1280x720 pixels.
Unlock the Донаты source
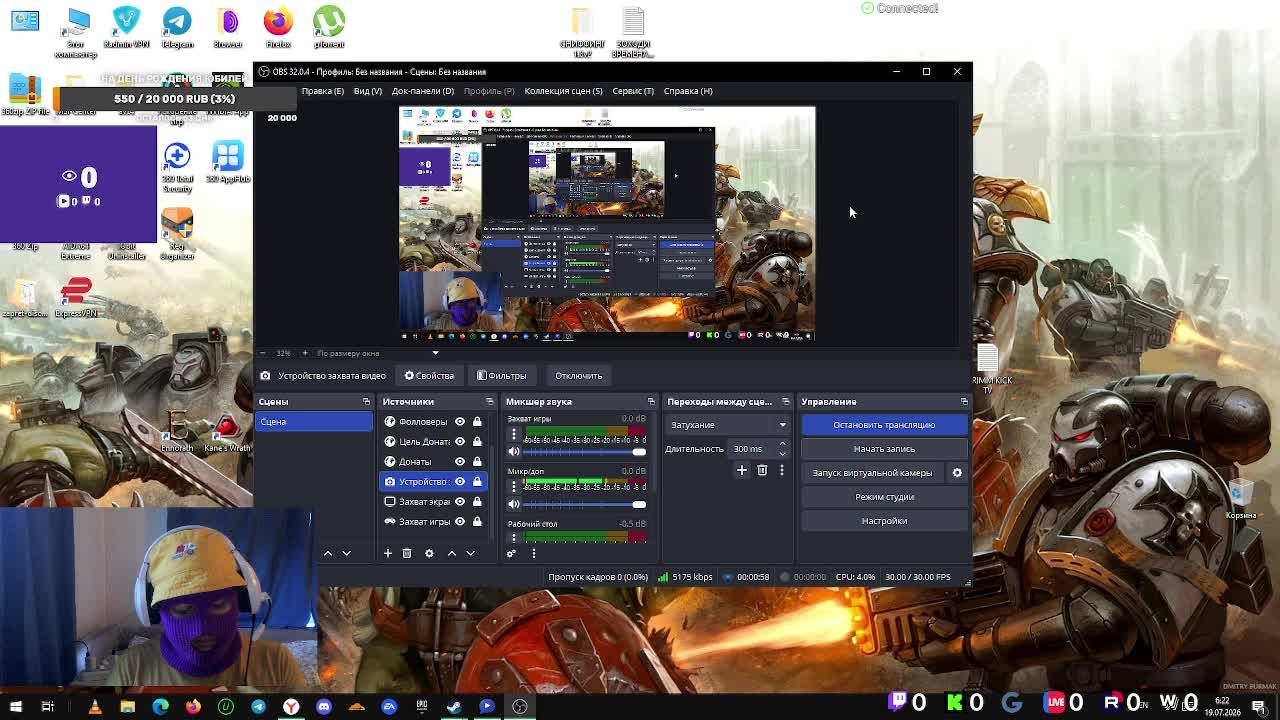tap(477, 462)
